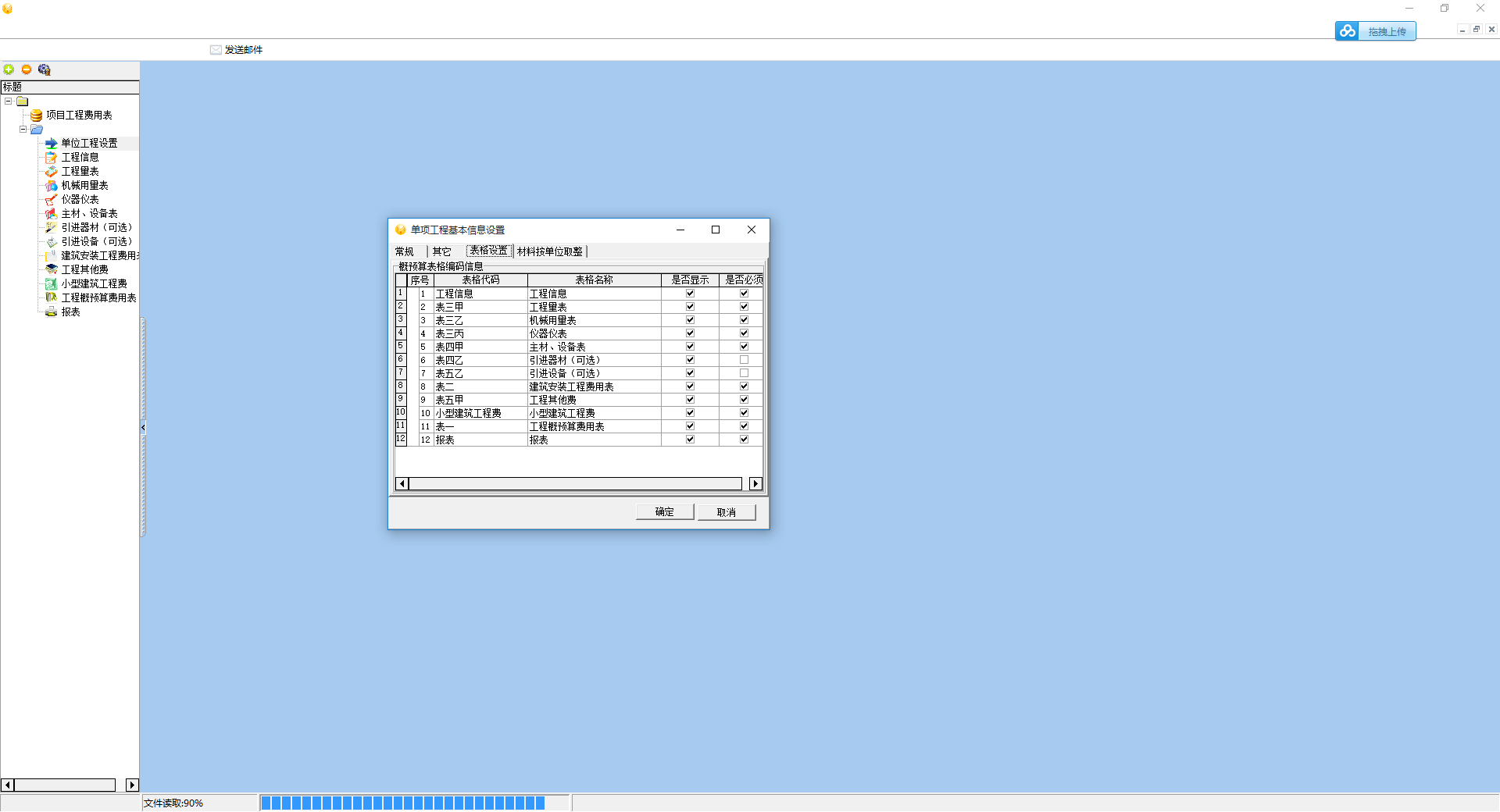The width and height of the screenshot is (1500, 812).
Task: Toggle 是否显示 checkbox for 小型建筑工程费 row
Action: [x=691, y=414]
